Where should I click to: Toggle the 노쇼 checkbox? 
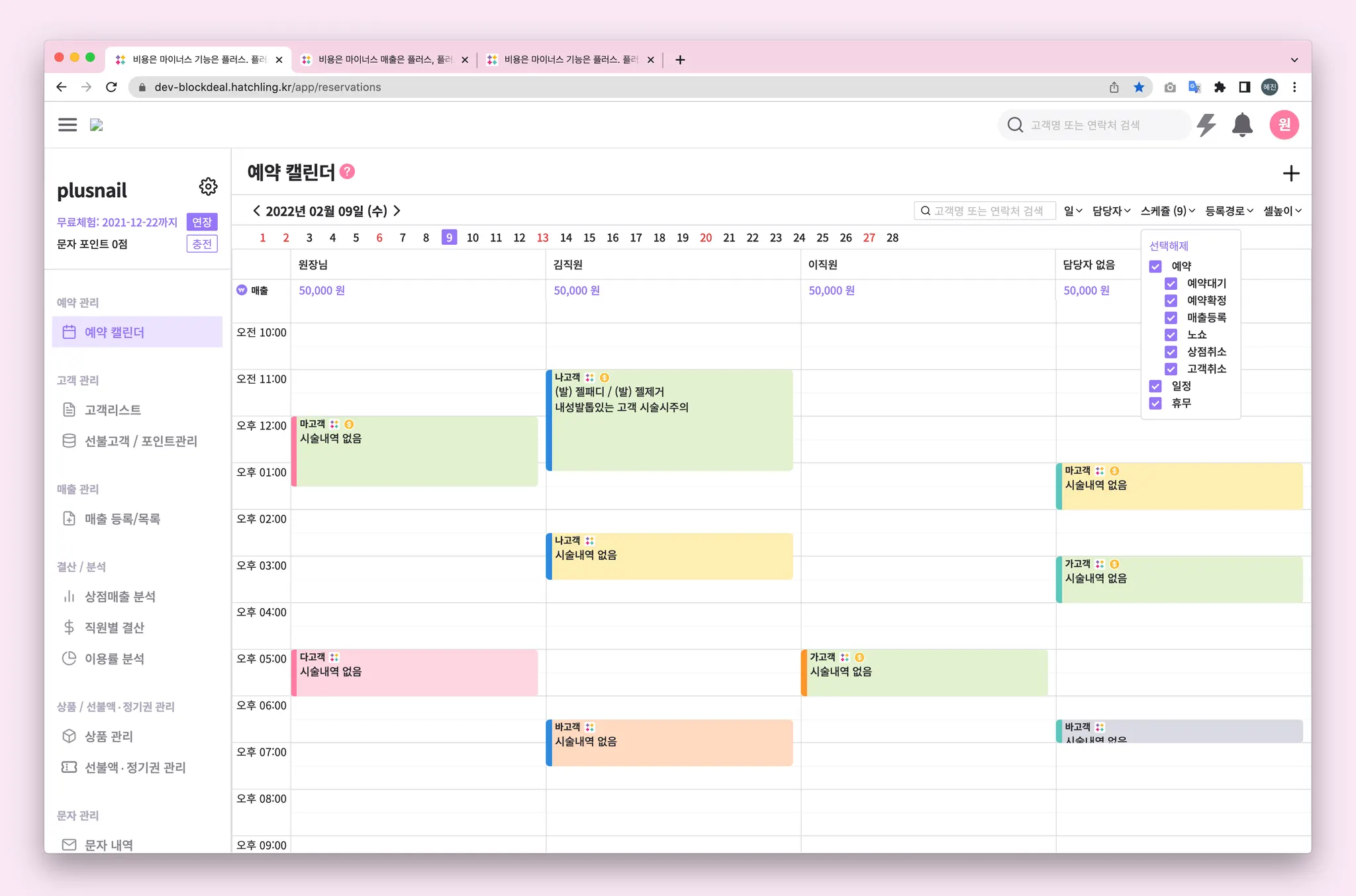tap(1171, 335)
